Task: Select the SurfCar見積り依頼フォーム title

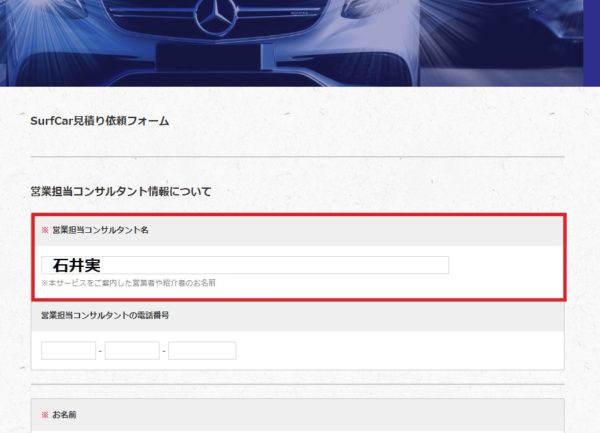Action: 99,121
